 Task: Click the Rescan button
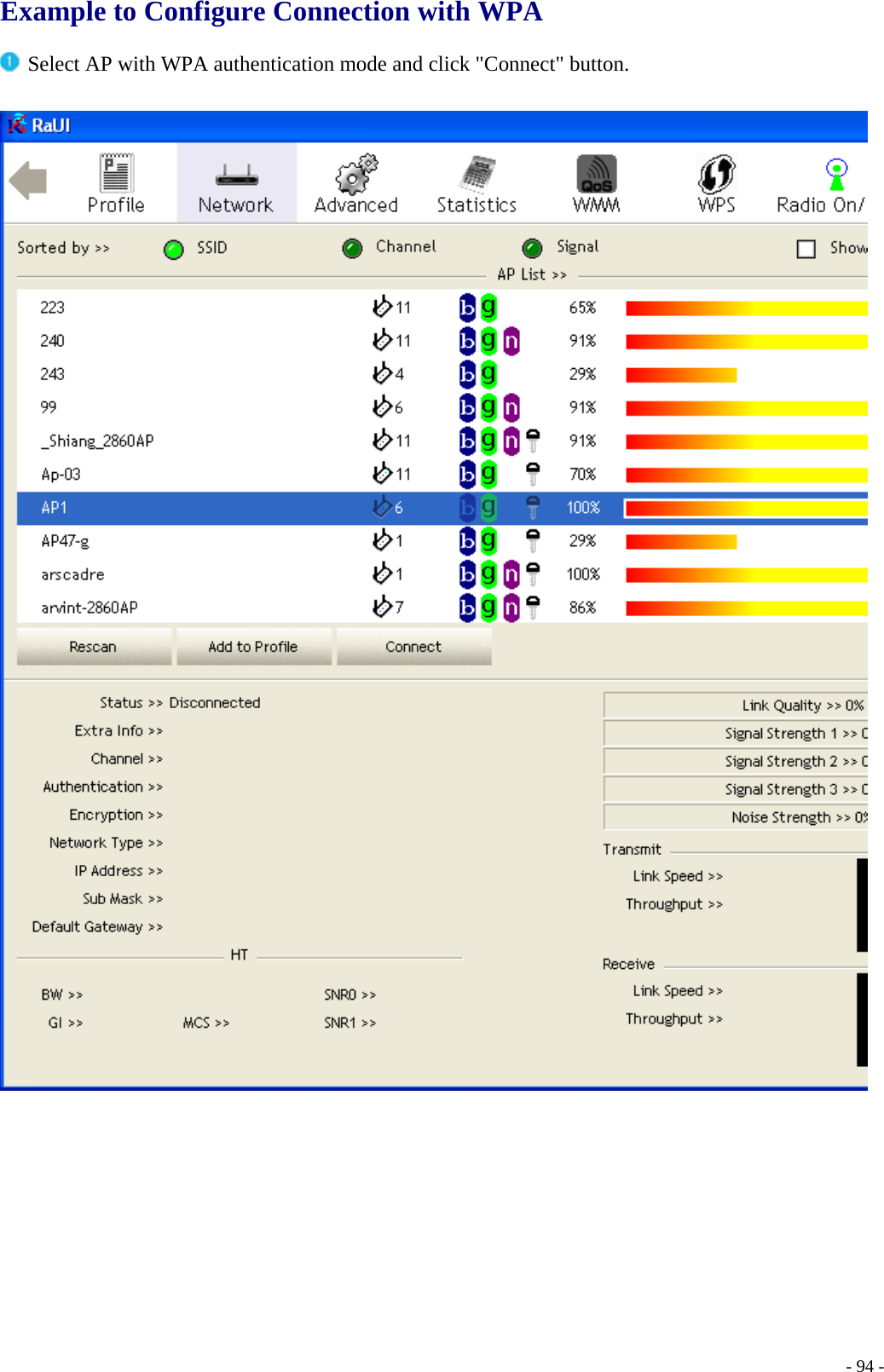(x=94, y=647)
